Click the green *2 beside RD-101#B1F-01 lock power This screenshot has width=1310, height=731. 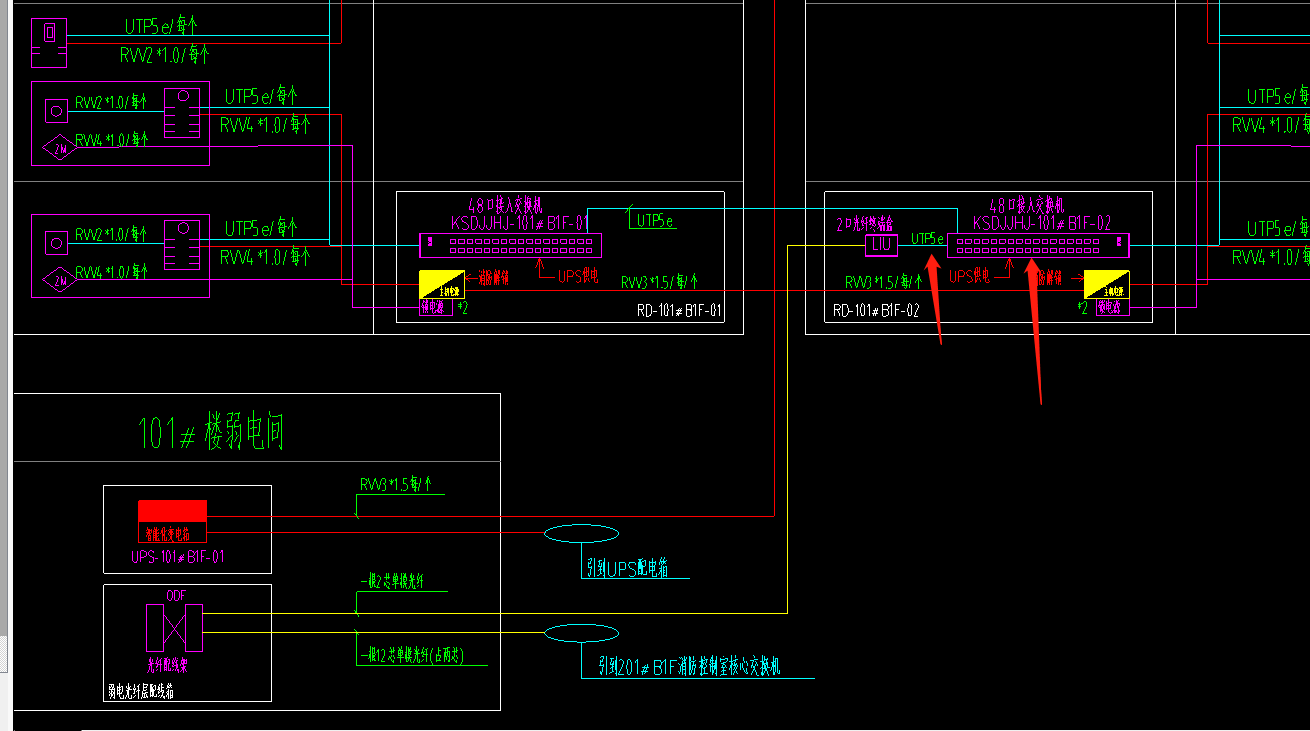462,308
